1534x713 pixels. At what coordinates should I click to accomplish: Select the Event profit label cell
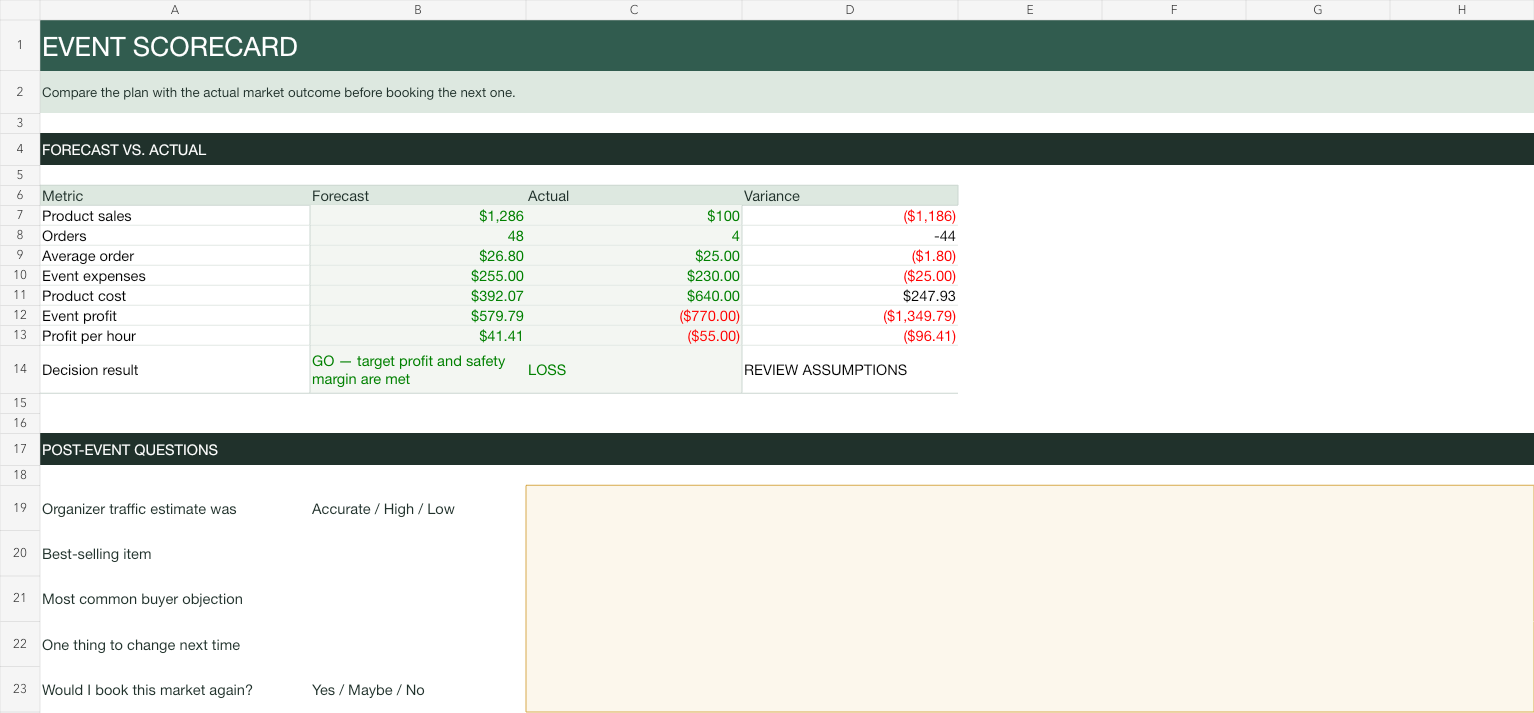coord(175,316)
